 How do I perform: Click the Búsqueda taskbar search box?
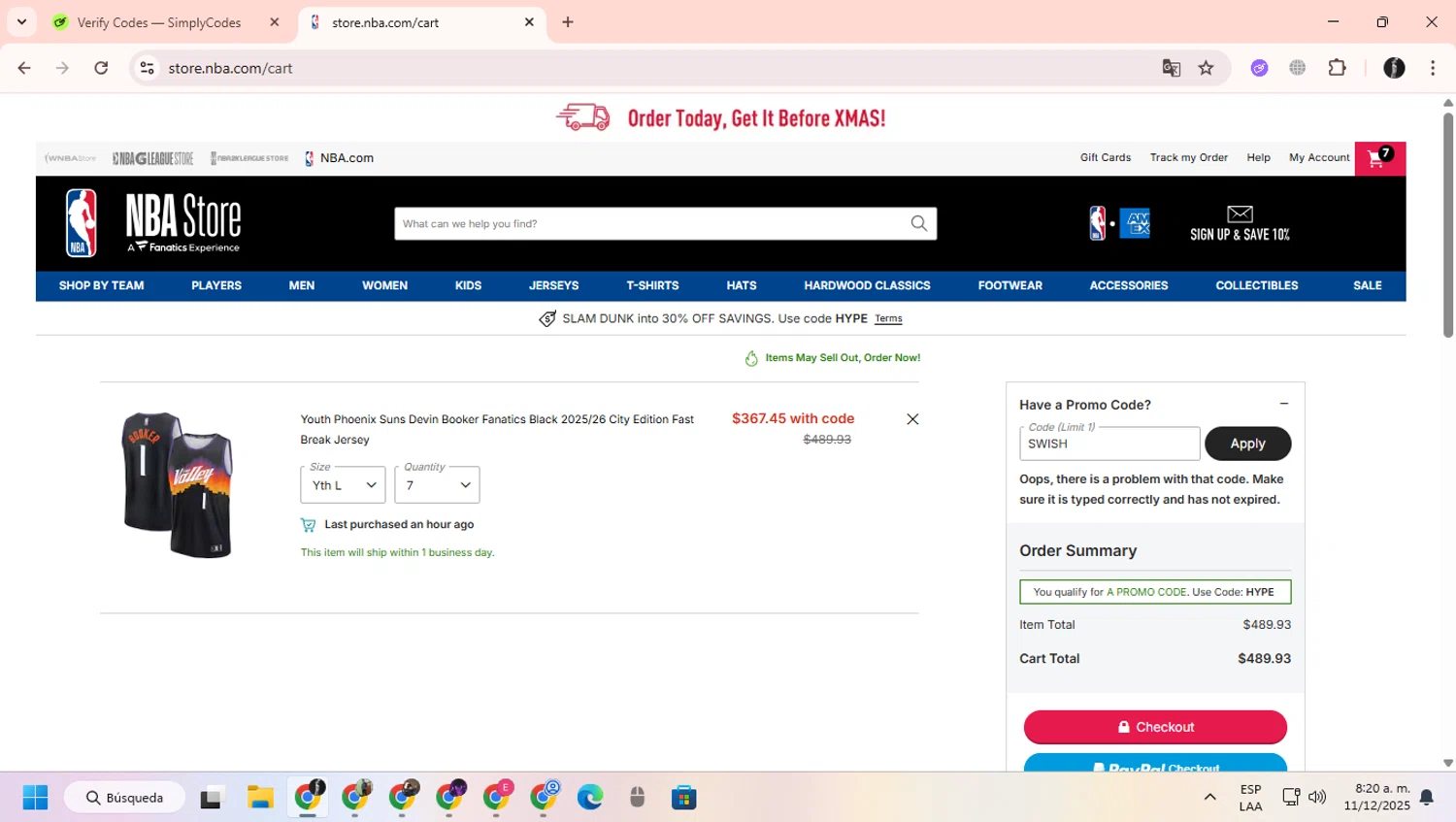[x=124, y=798]
